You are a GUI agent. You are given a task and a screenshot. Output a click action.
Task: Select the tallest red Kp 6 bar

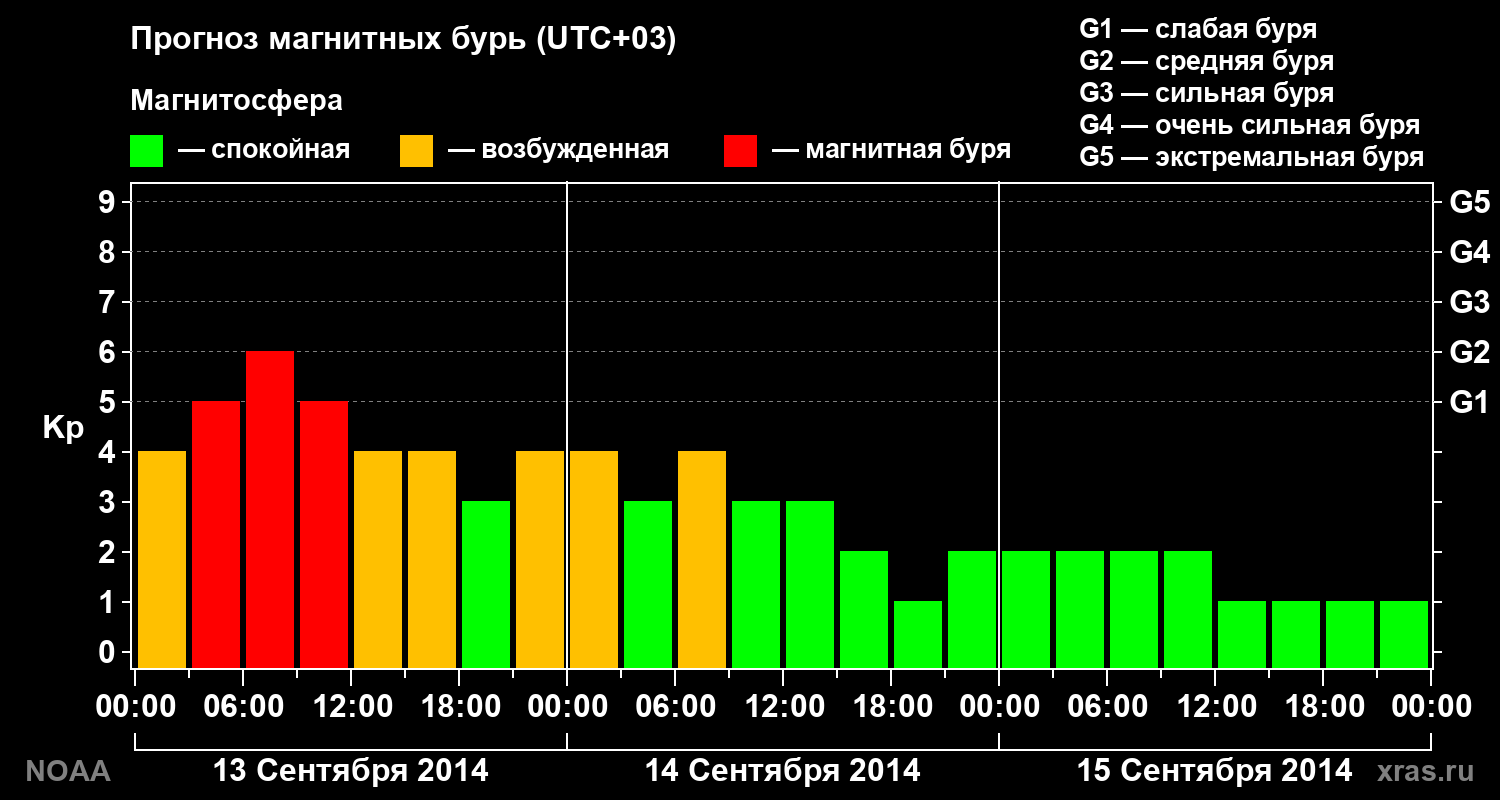270,509
